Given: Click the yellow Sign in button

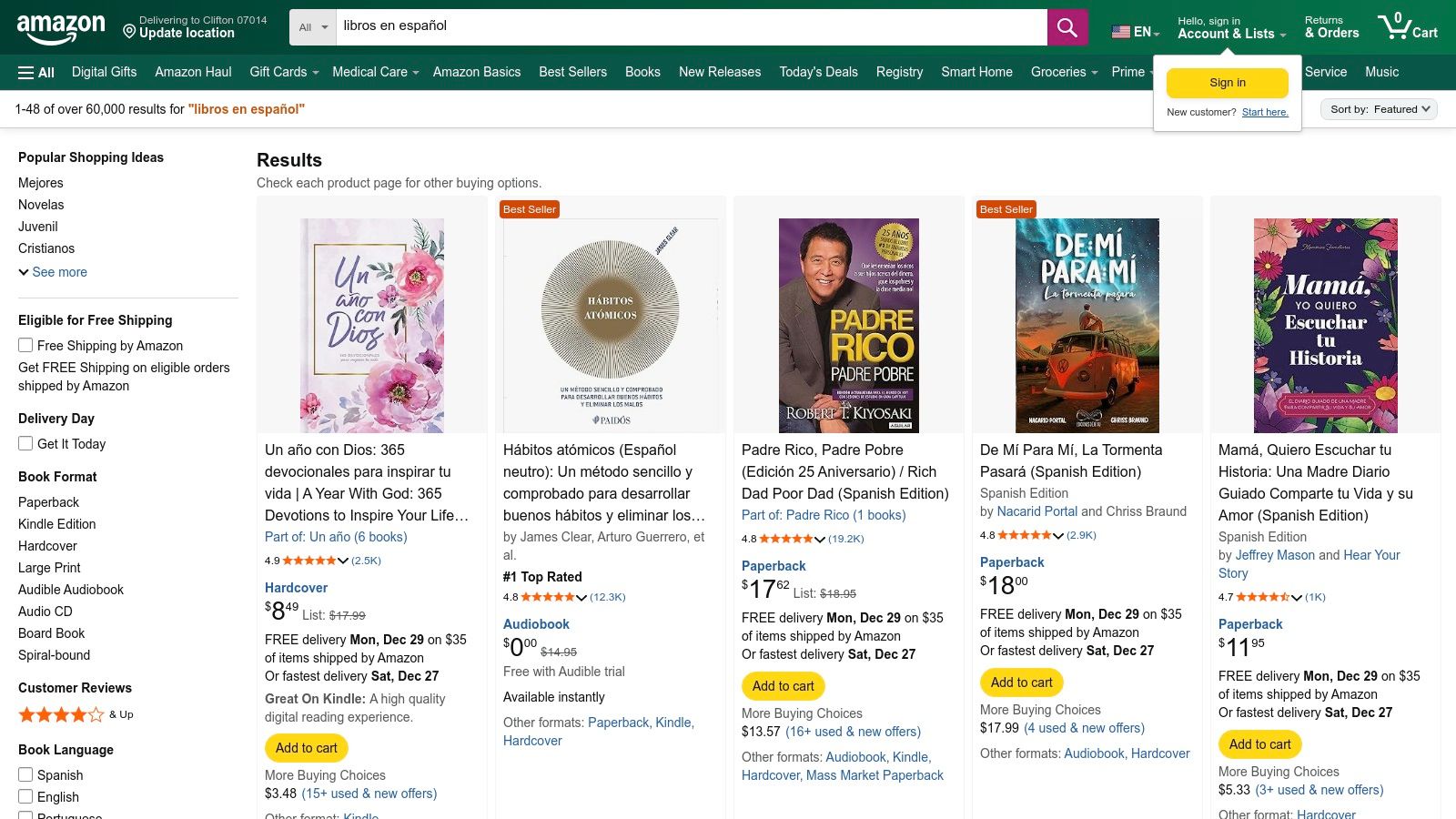Looking at the screenshot, I should 1227,82.
